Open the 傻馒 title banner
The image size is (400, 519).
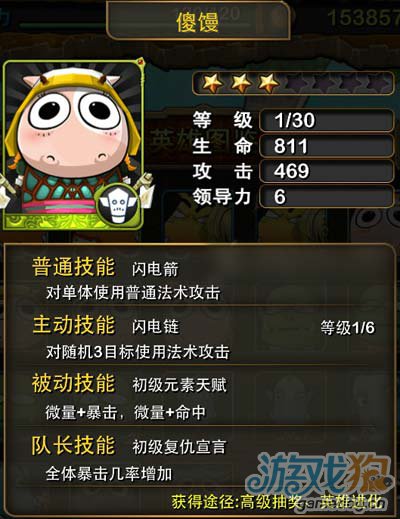tap(198, 22)
